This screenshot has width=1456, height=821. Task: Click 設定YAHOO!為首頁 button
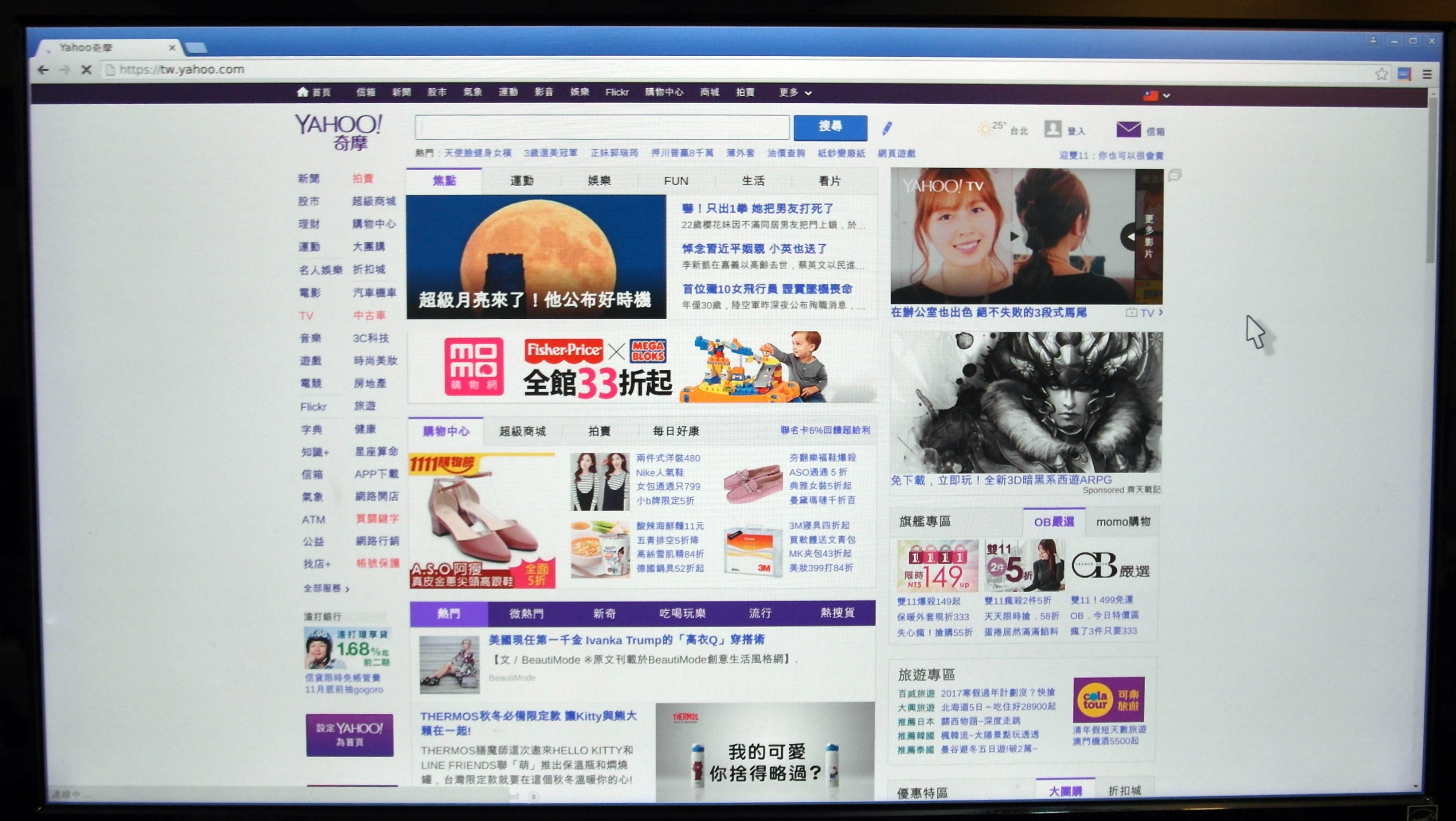(x=350, y=735)
